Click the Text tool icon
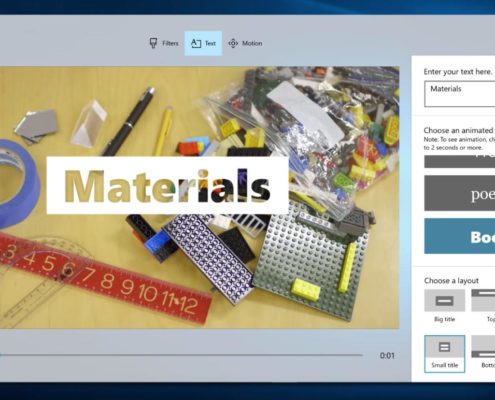495x400 pixels. coord(196,43)
